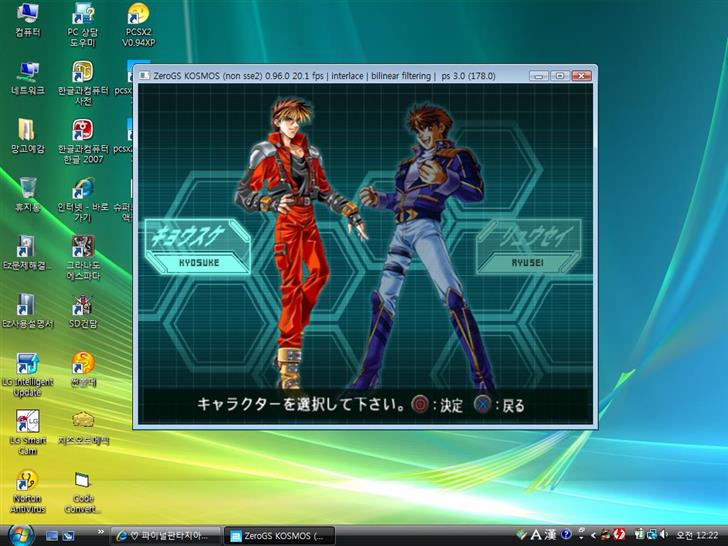The image size is (728, 546).
Task: Open the 망고예감 folder
Action: pos(28,136)
